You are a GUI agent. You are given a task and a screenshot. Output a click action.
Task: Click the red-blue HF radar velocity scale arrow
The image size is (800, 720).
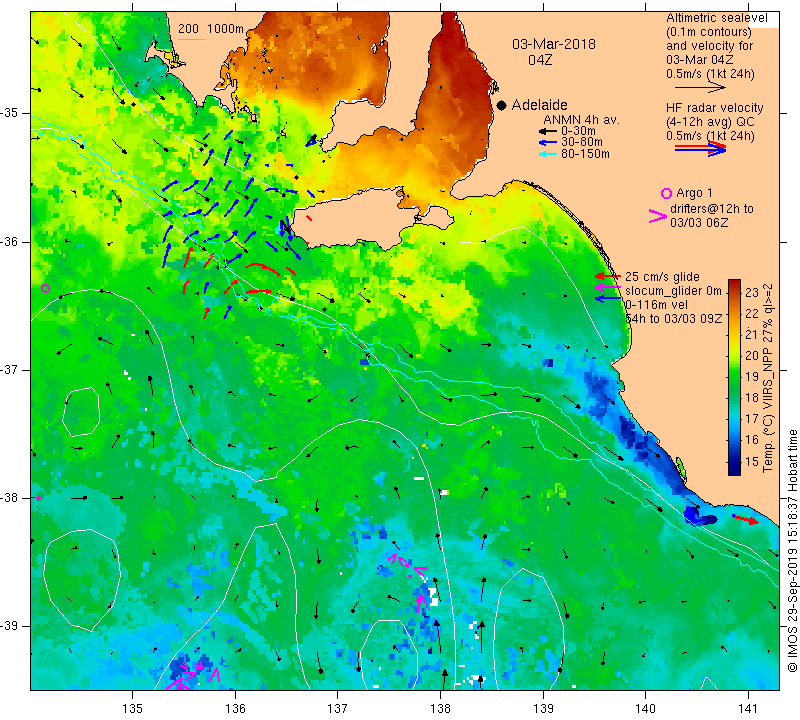(701, 149)
